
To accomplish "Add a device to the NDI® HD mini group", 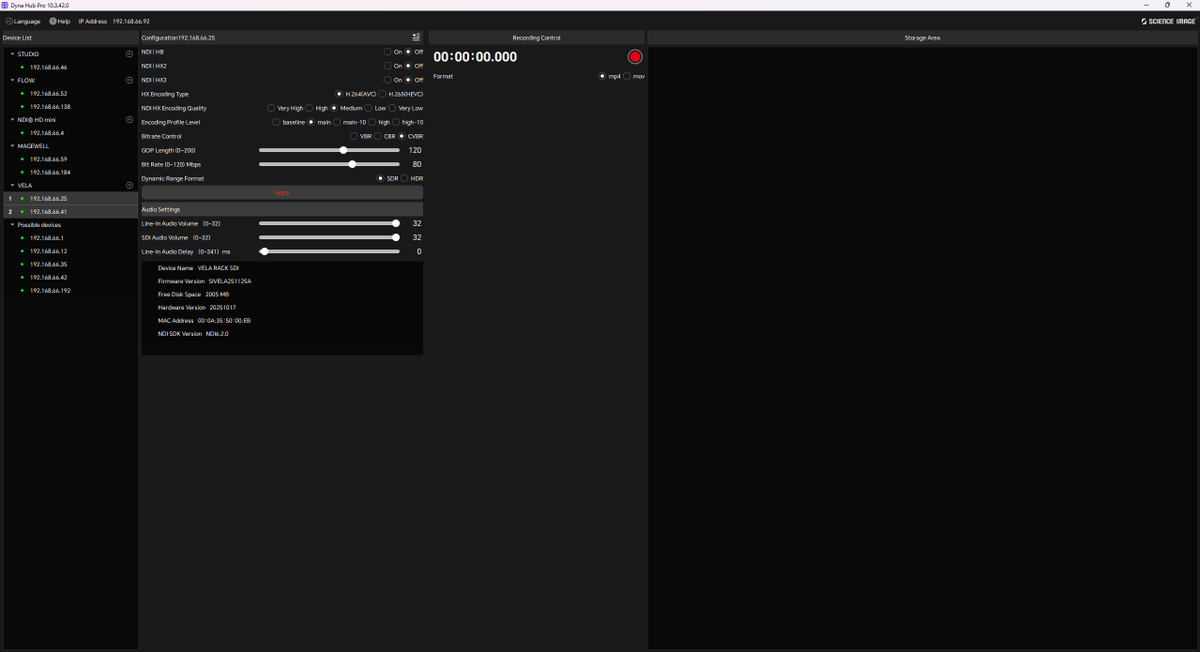I will tap(129, 119).
